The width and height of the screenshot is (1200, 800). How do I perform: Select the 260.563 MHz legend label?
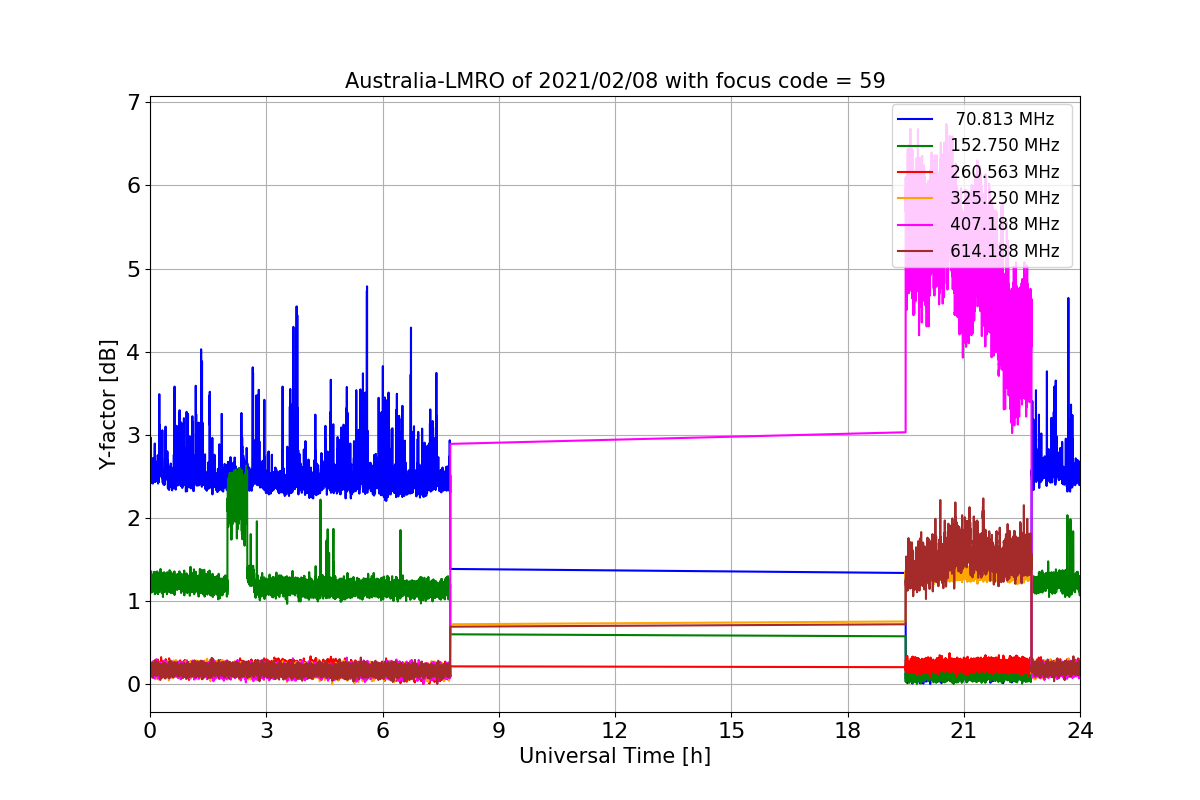tap(1005, 172)
